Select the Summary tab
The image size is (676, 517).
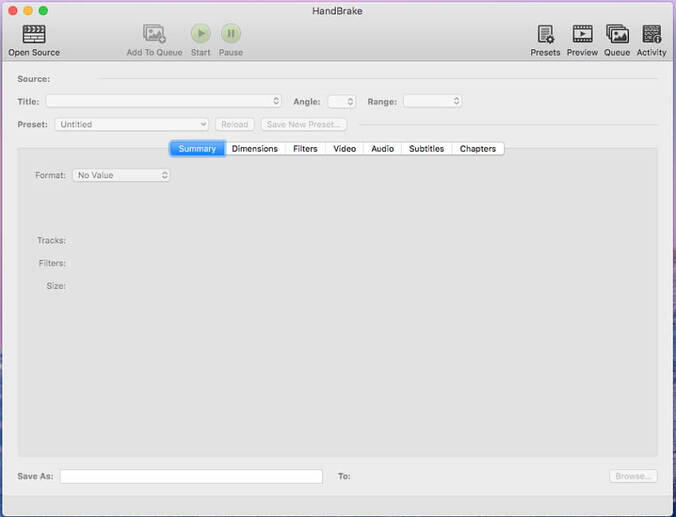click(197, 149)
